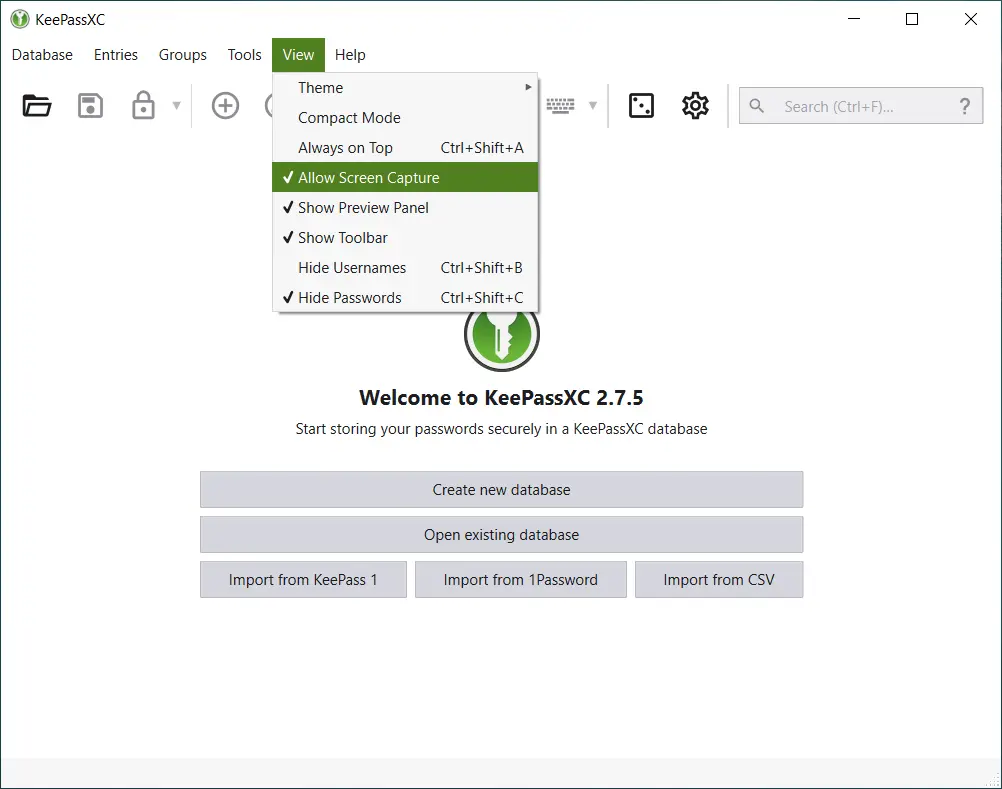The image size is (1002, 789).
Task: Click the green KeePassXC key logo
Action: pos(502,339)
